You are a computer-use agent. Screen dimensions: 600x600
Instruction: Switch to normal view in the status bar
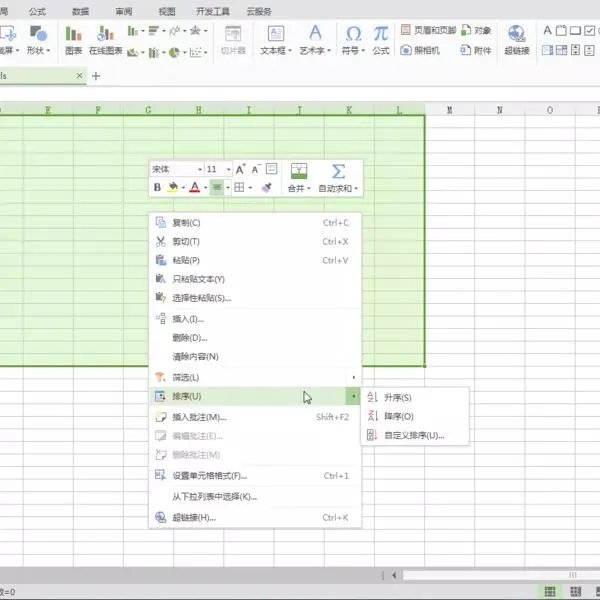pos(549,592)
